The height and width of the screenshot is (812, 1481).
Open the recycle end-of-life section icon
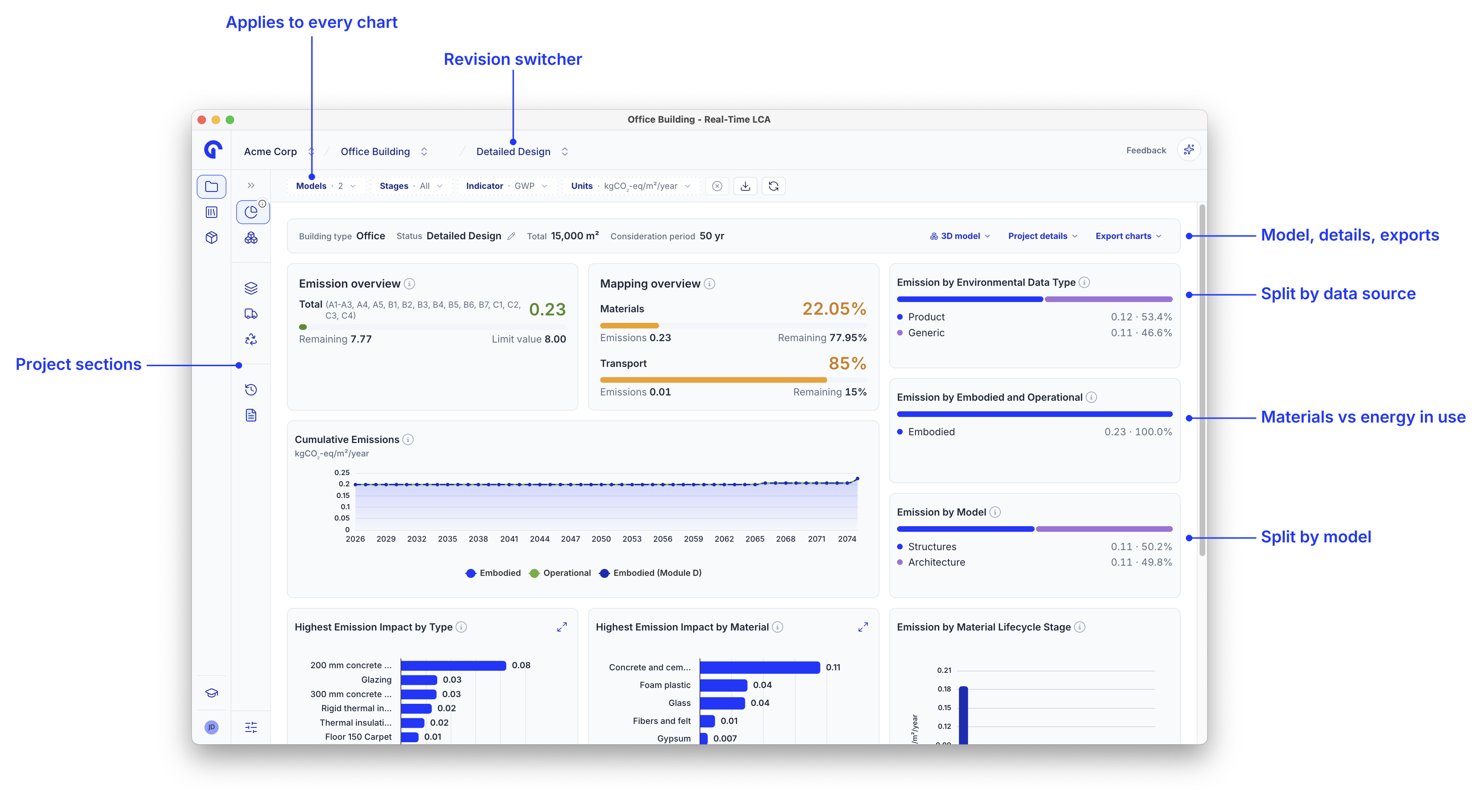coord(251,339)
